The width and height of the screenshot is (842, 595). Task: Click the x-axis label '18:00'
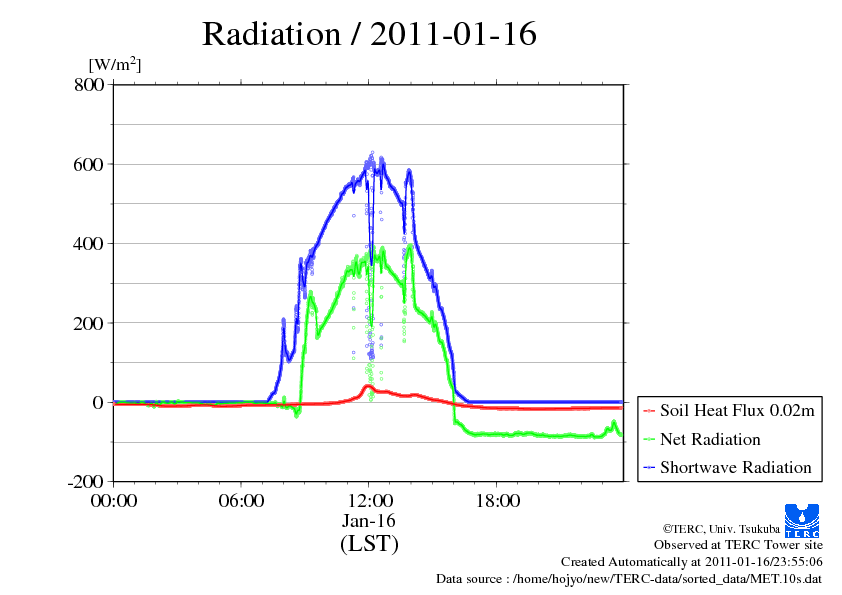coord(497,501)
